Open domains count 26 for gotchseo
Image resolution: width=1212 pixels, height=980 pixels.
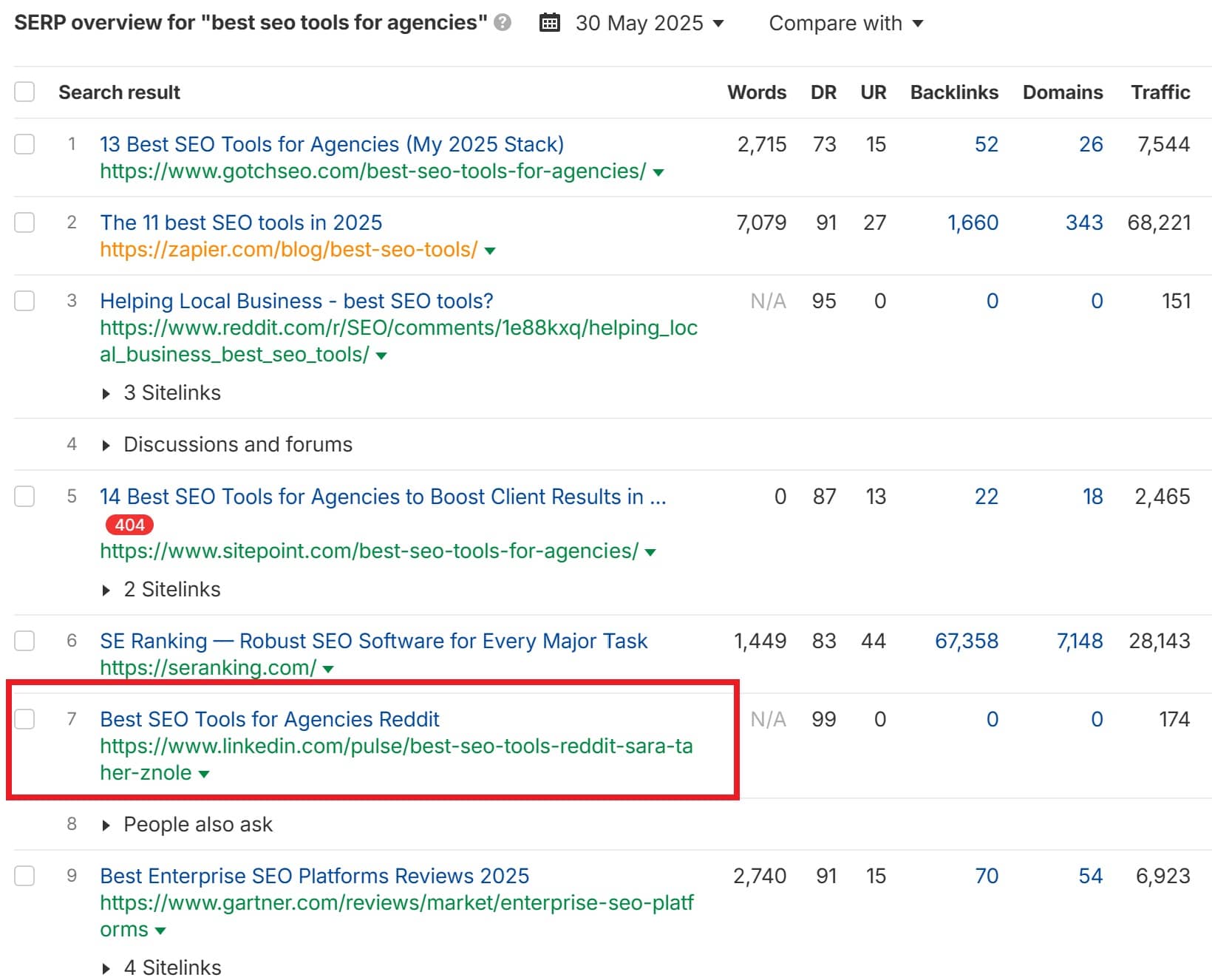click(x=1091, y=144)
